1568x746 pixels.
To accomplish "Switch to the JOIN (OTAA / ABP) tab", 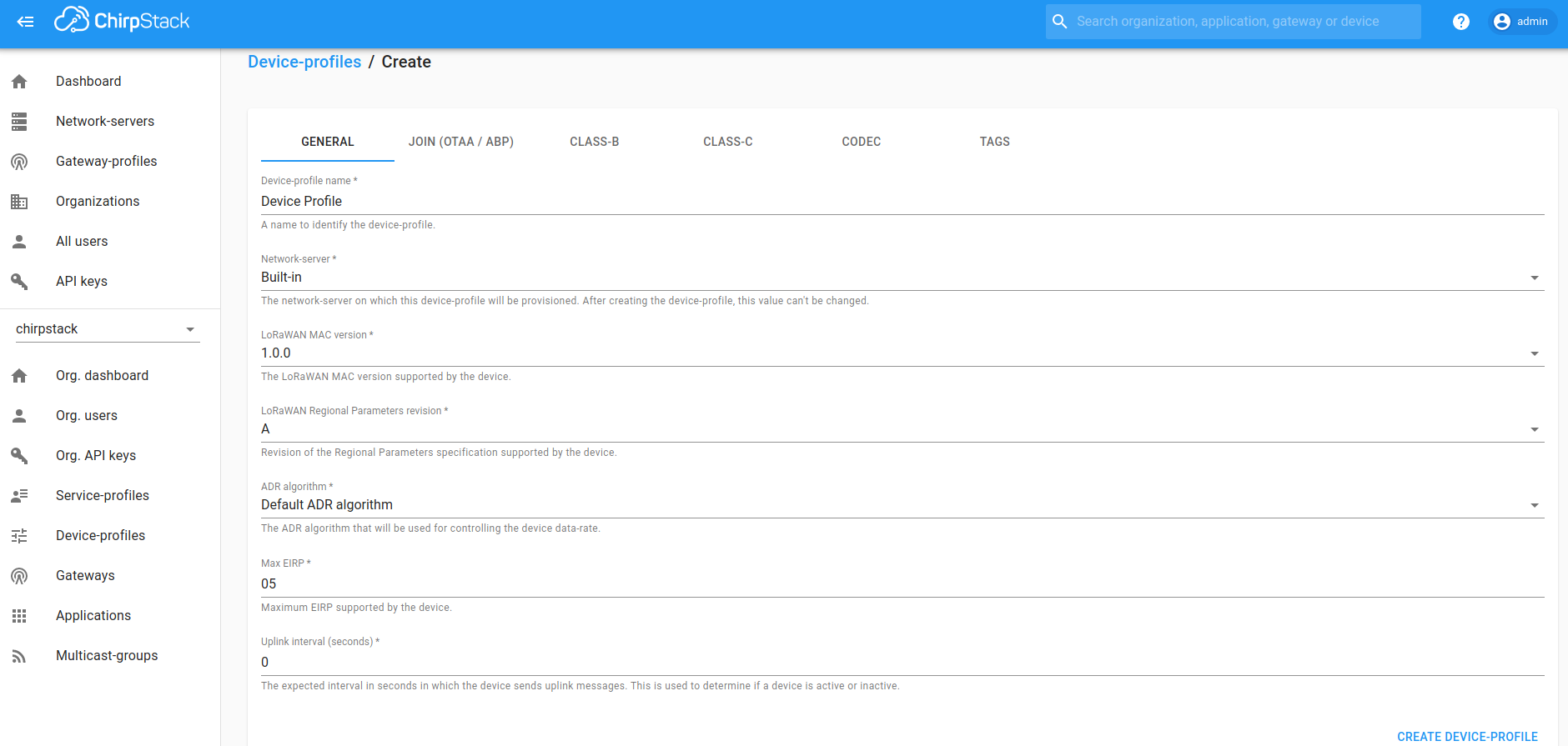I will coord(460,142).
